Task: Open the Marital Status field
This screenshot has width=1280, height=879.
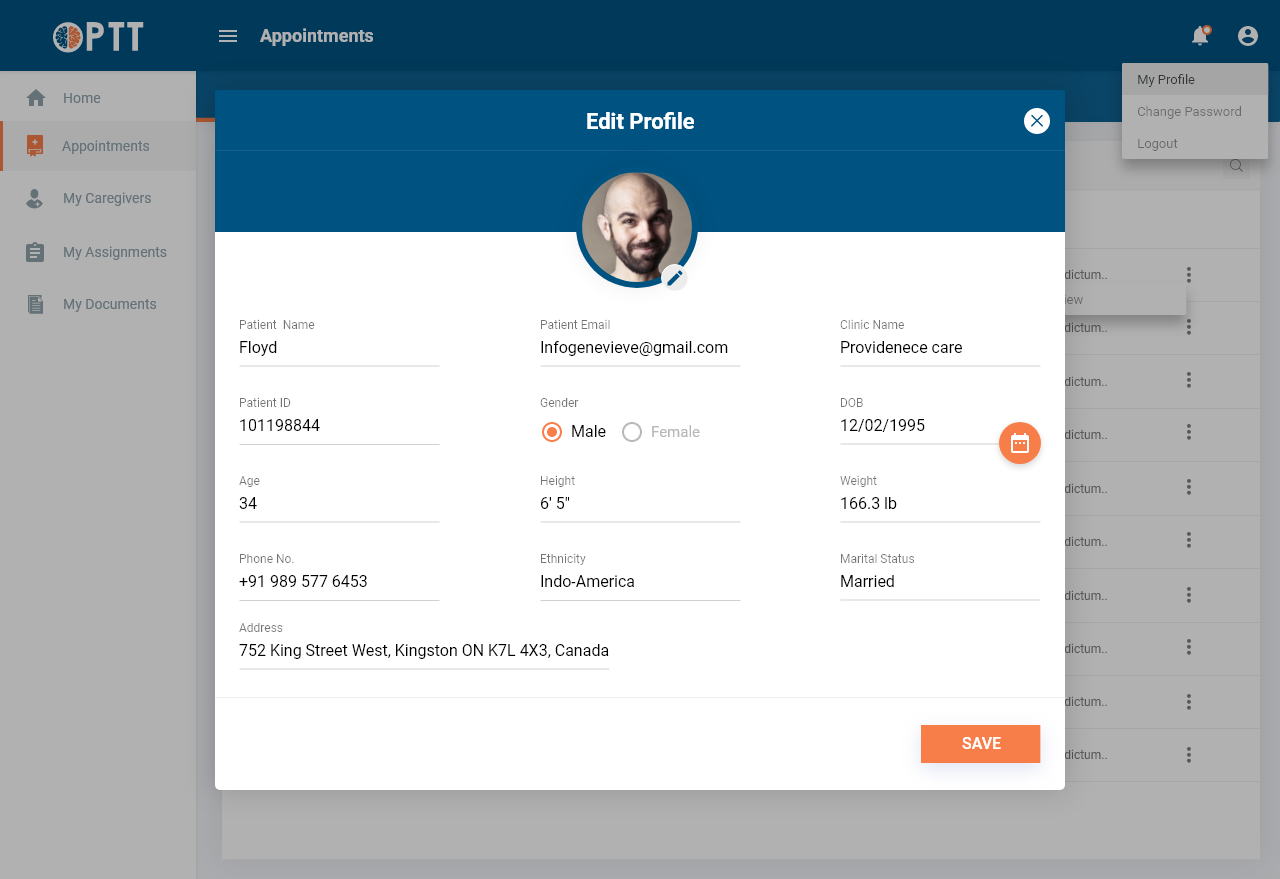Action: [939, 581]
